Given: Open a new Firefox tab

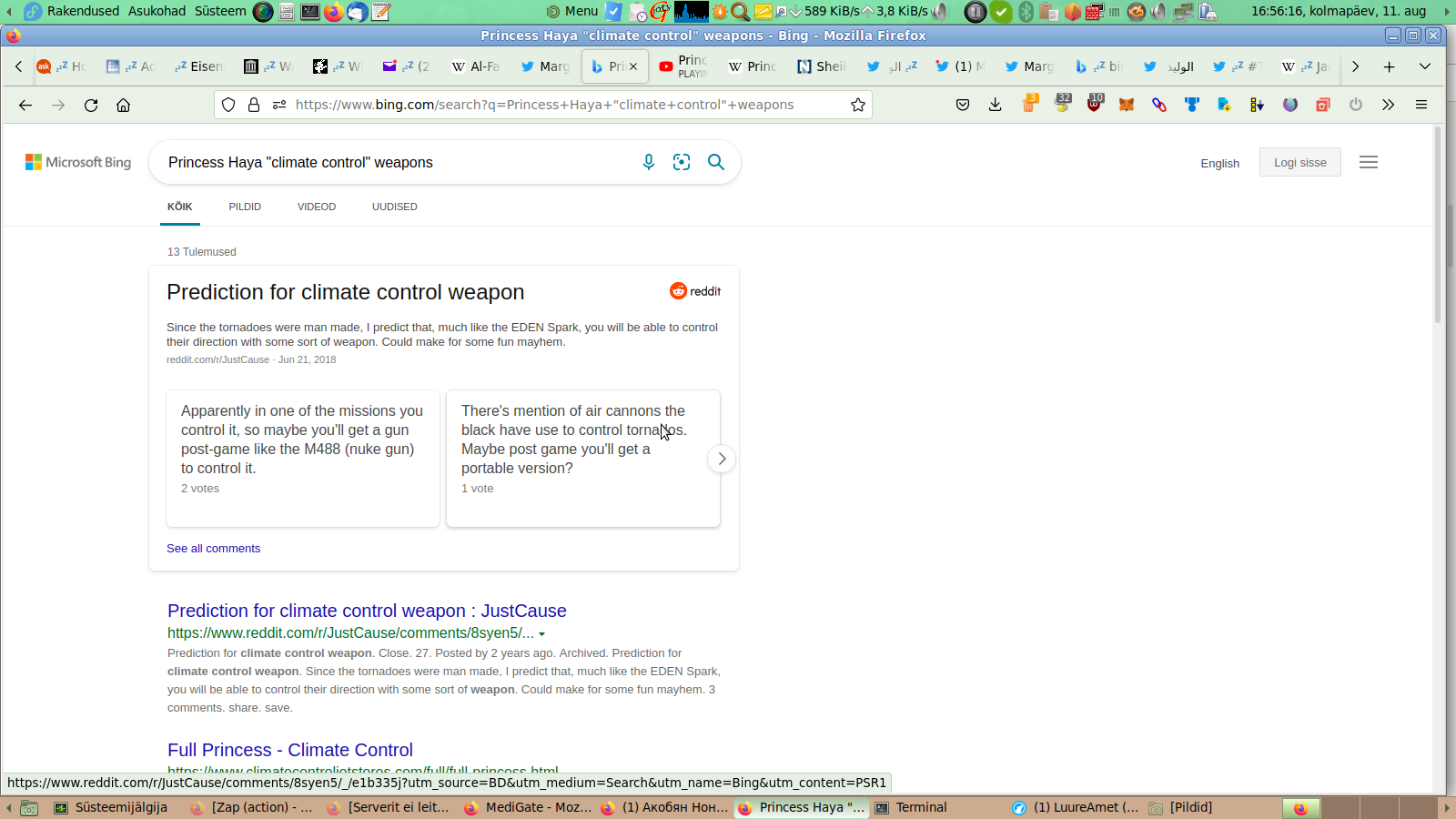Looking at the screenshot, I should coord(1390,66).
